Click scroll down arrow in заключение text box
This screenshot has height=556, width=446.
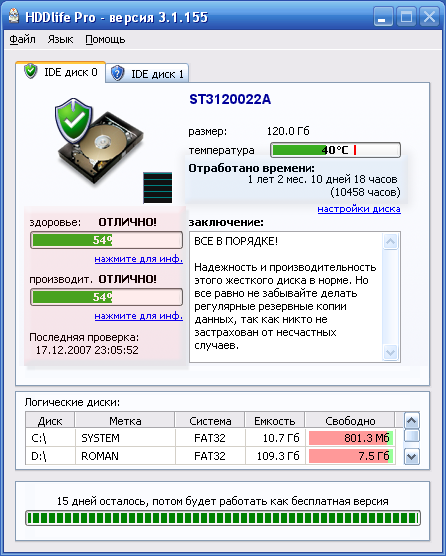pyautogui.click(x=390, y=352)
